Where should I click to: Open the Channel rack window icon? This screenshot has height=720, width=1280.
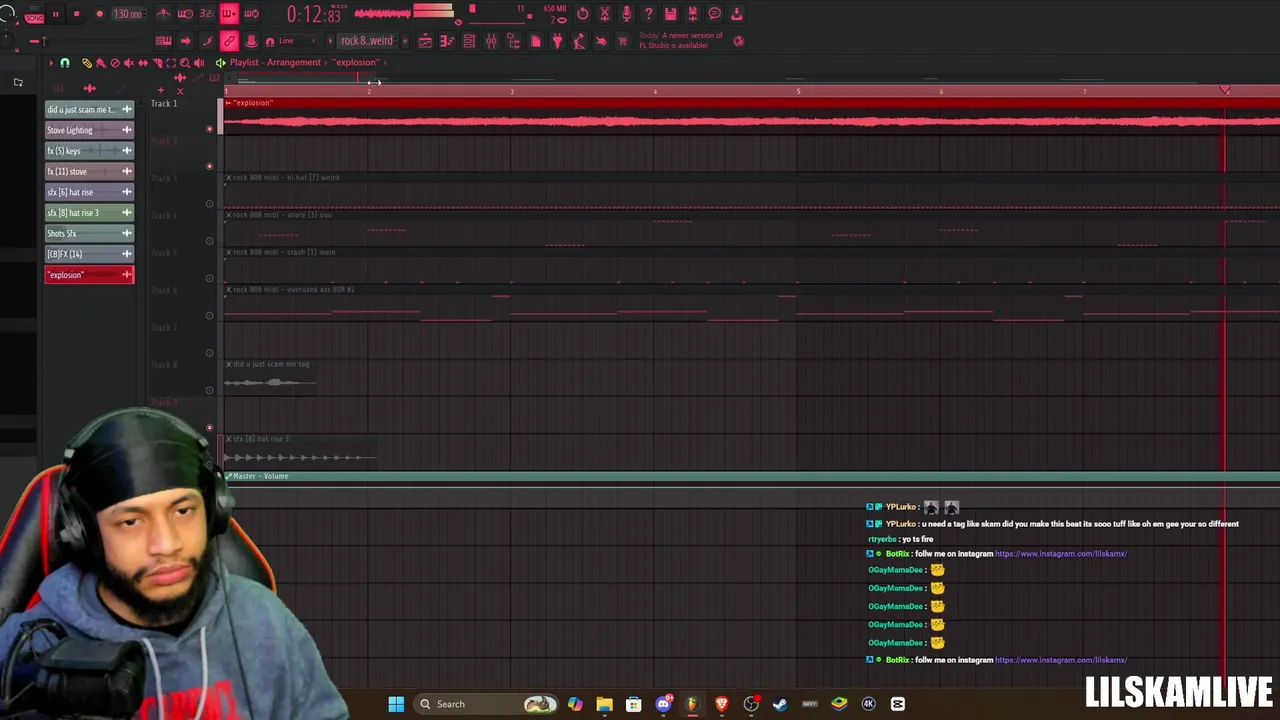pyautogui.click(x=469, y=41)
